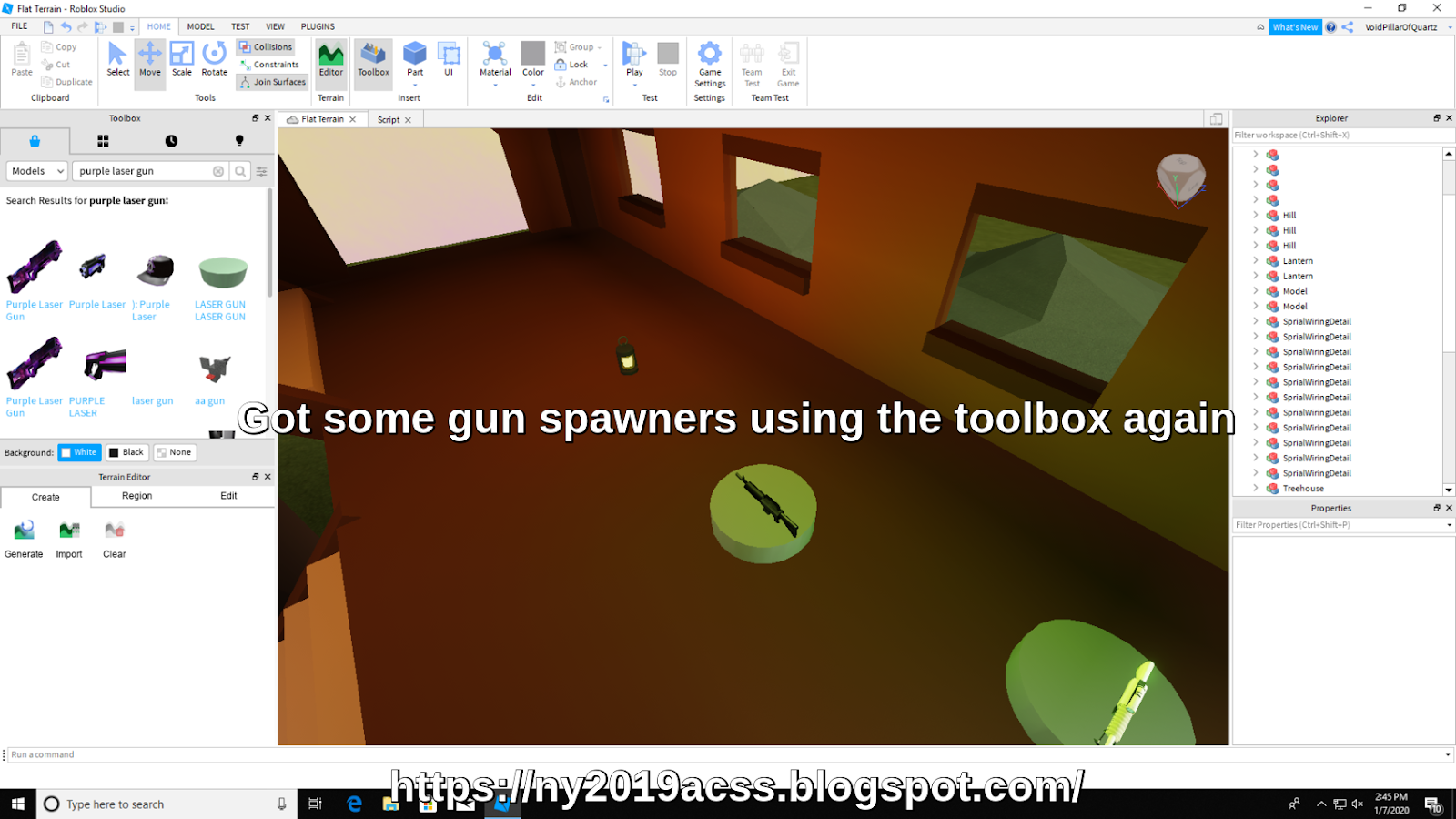Click Import terrain tool
The height and width of the screenshot is (819, 1456).
point(69,540)
